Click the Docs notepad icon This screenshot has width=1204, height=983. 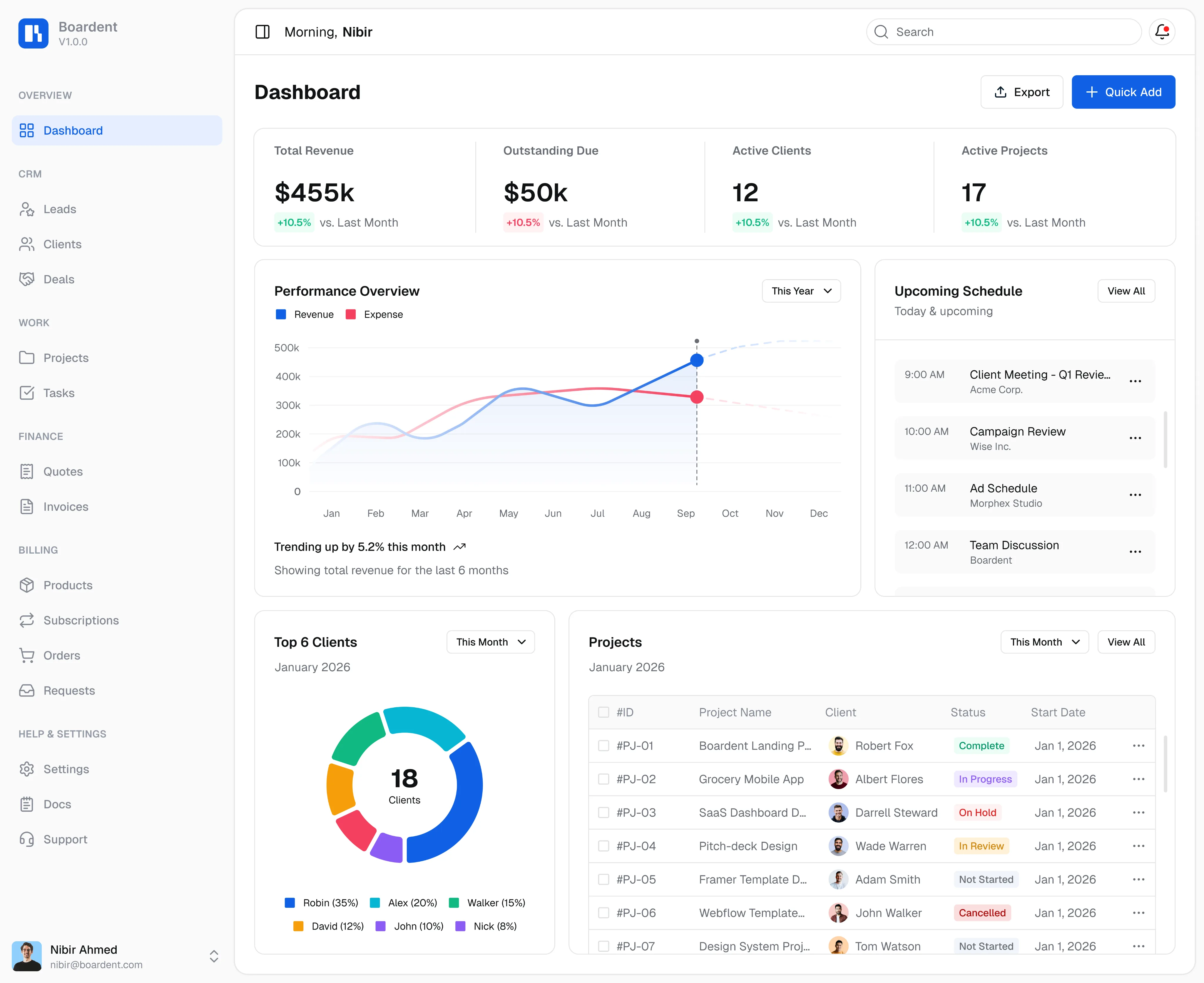[27, 804]
